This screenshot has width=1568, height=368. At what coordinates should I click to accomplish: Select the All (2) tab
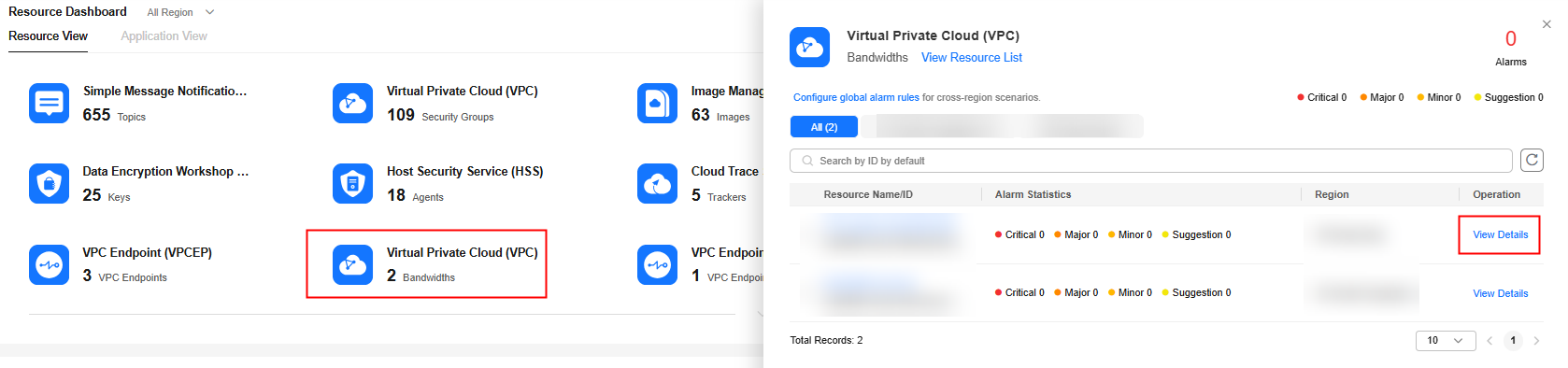[824, 127]
